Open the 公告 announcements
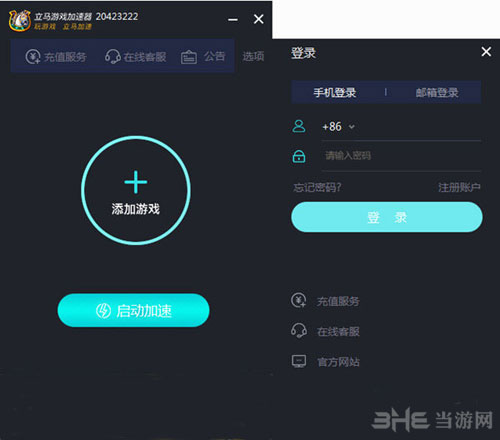The height and width of the screenshot is (440, 500). tap(203, 57)
